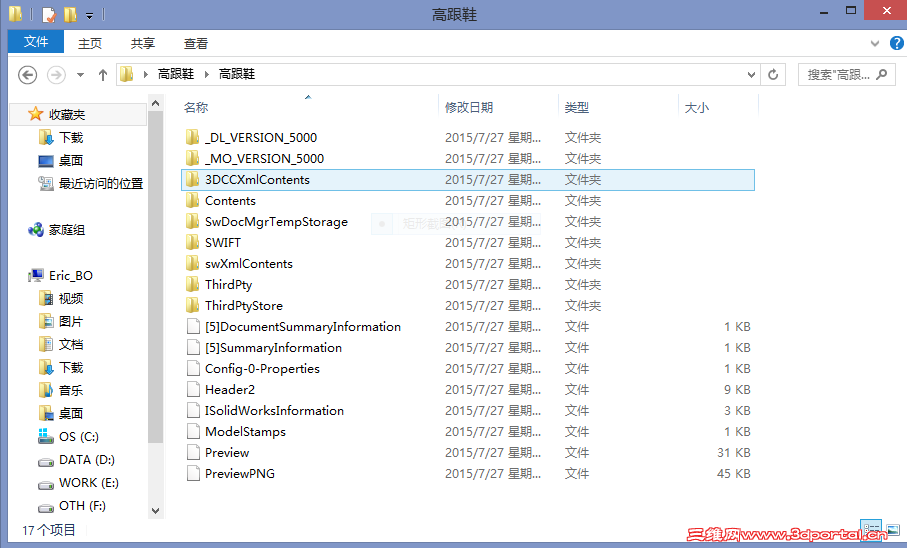
Task: Open recent locations dropdown arrow
Action: (x=80, y=75)
